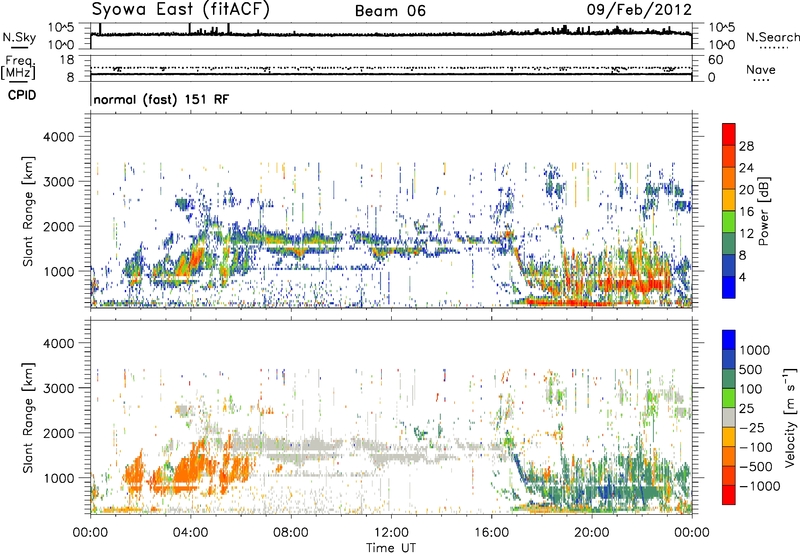This screenshot has width=800, height=554.
Task: Click the '04:00' time axis label
Action: point(190,533)
